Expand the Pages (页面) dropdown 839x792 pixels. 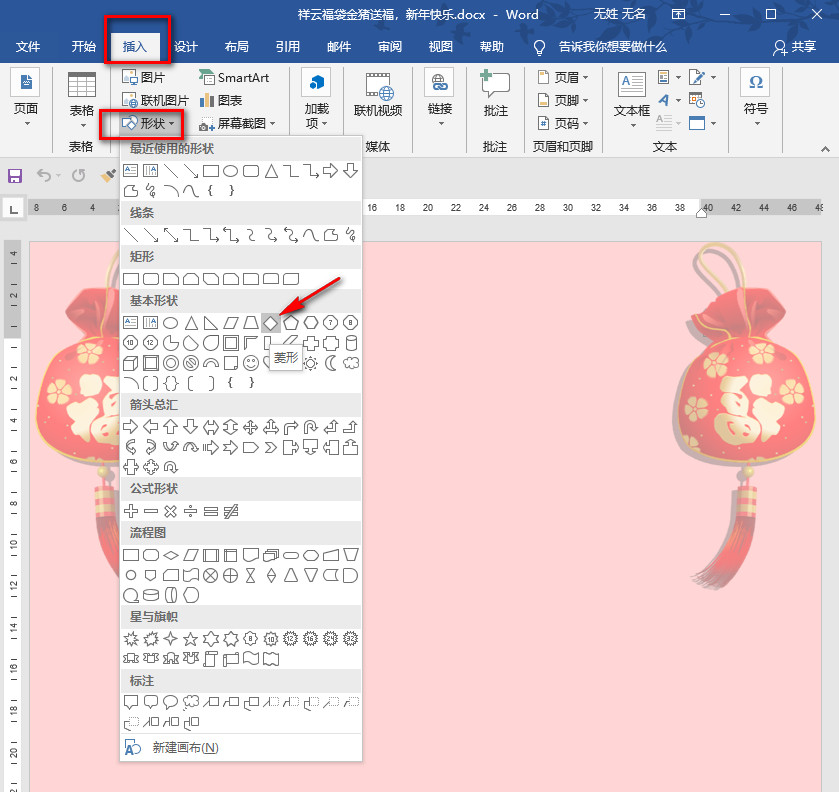click(26, 98)
